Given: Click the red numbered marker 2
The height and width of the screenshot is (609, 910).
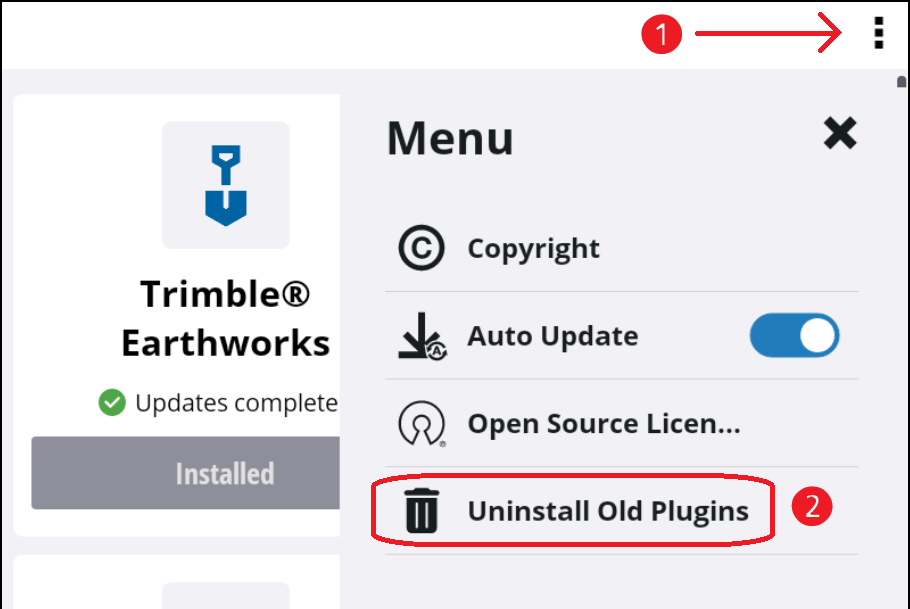Looking at the screenshot, I should (812, 507).
